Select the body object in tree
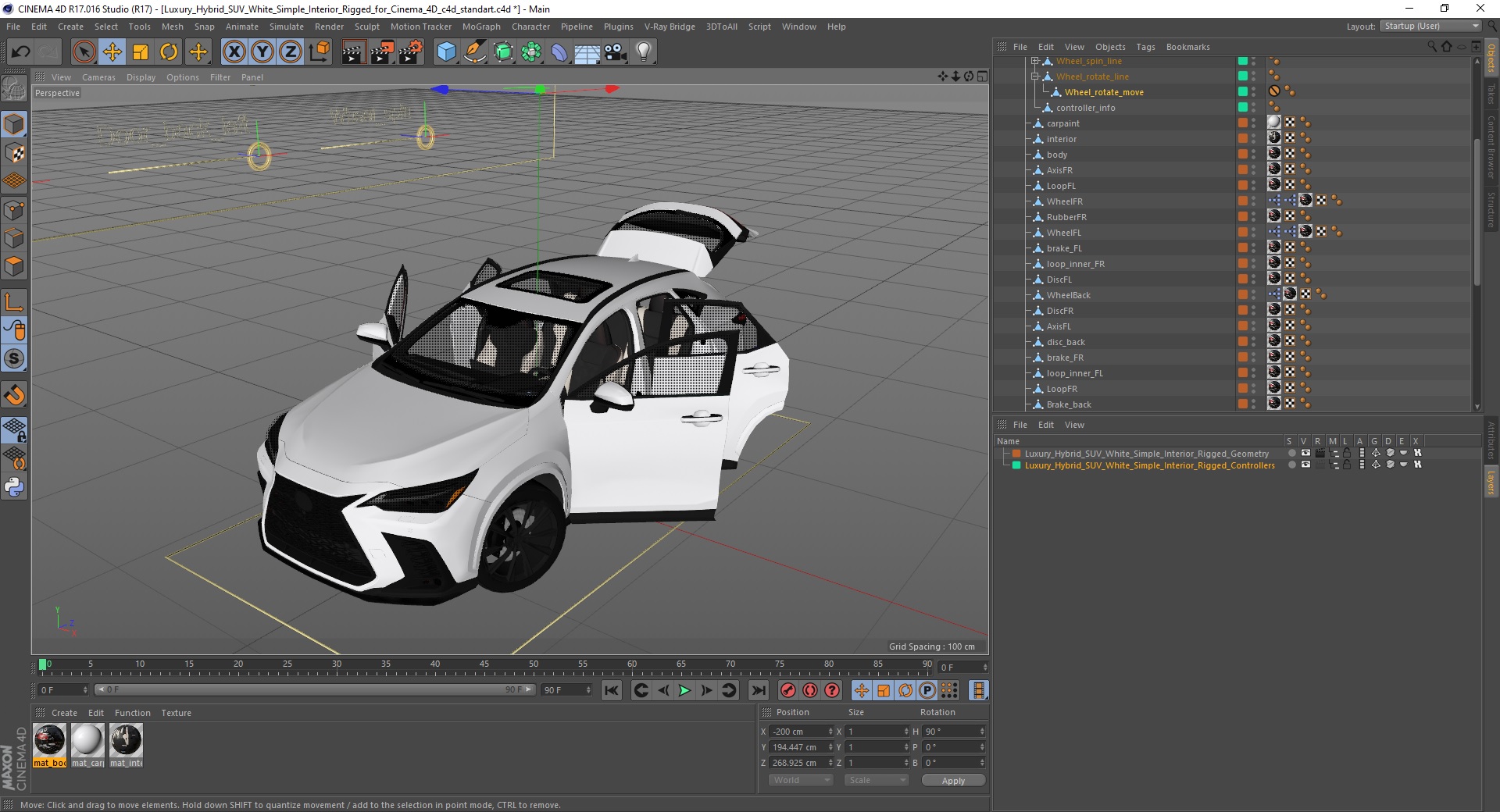Viewport: 1500px width, 812px height. 1057,155
